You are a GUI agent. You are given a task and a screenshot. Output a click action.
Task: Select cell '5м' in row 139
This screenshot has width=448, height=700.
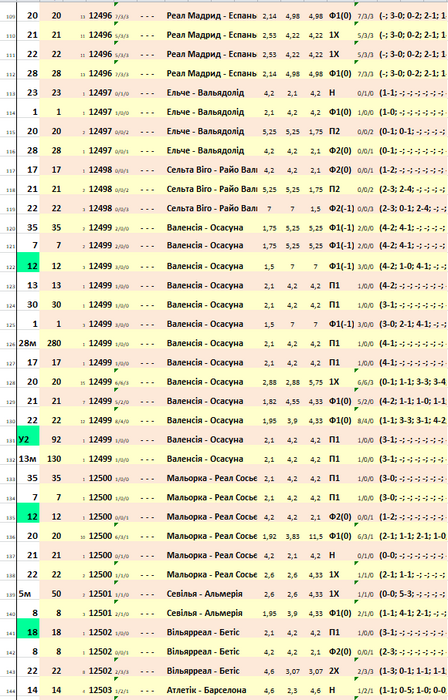pos(25,594)
